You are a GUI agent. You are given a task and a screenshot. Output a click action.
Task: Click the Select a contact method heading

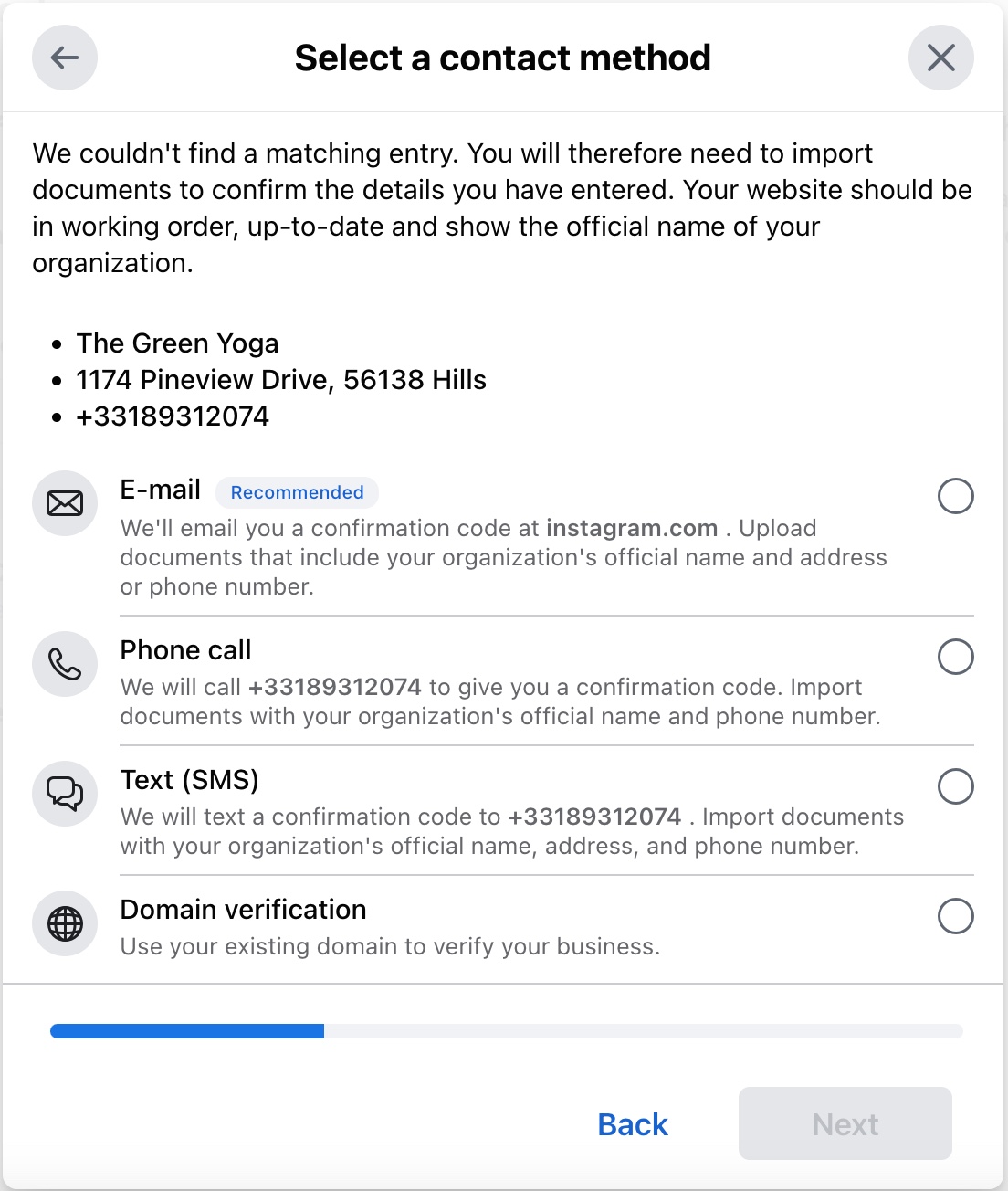coord(502,58)
